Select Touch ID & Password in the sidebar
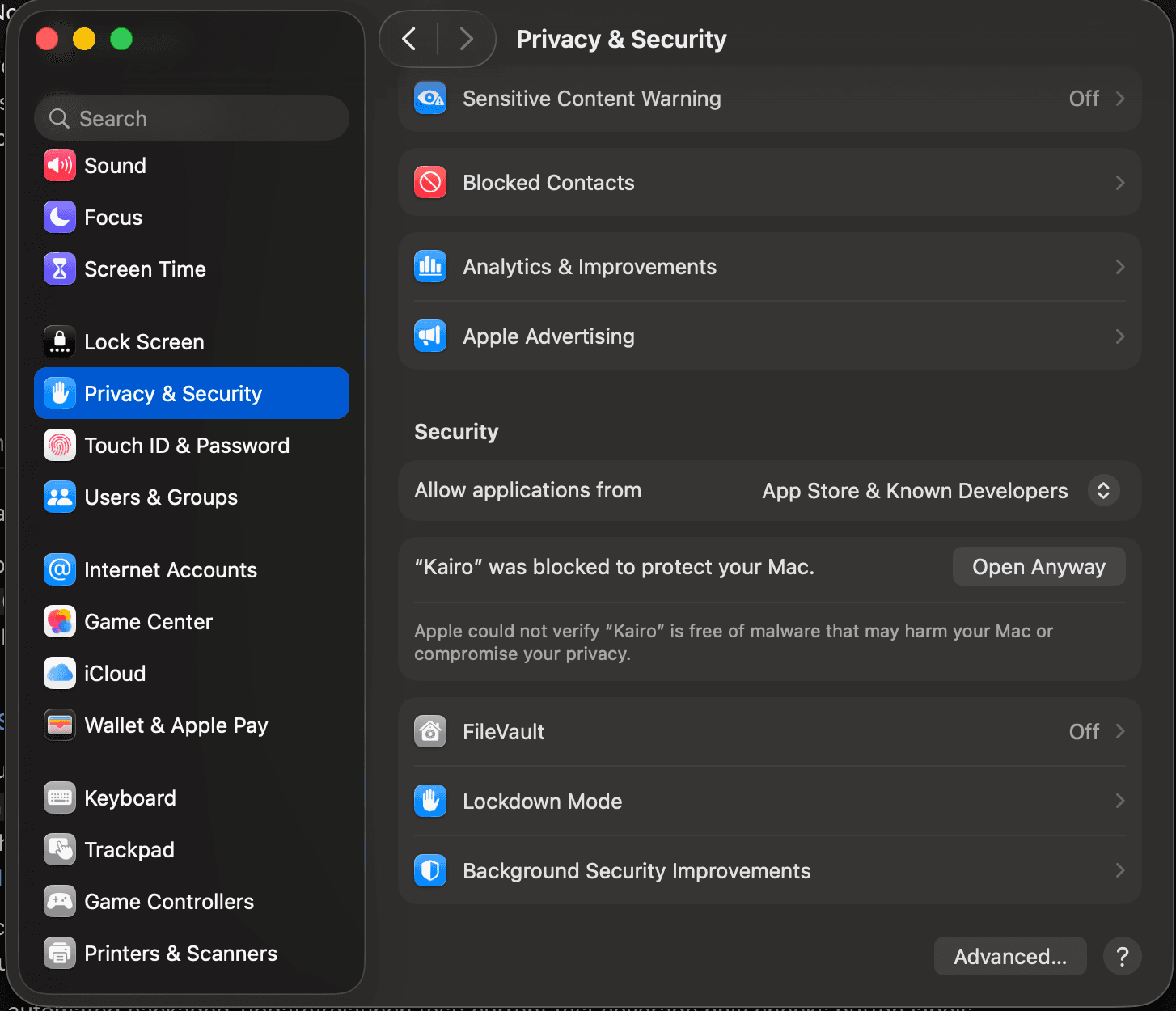The width and height of the screenshot is (1176, 1011). point(192,446)
